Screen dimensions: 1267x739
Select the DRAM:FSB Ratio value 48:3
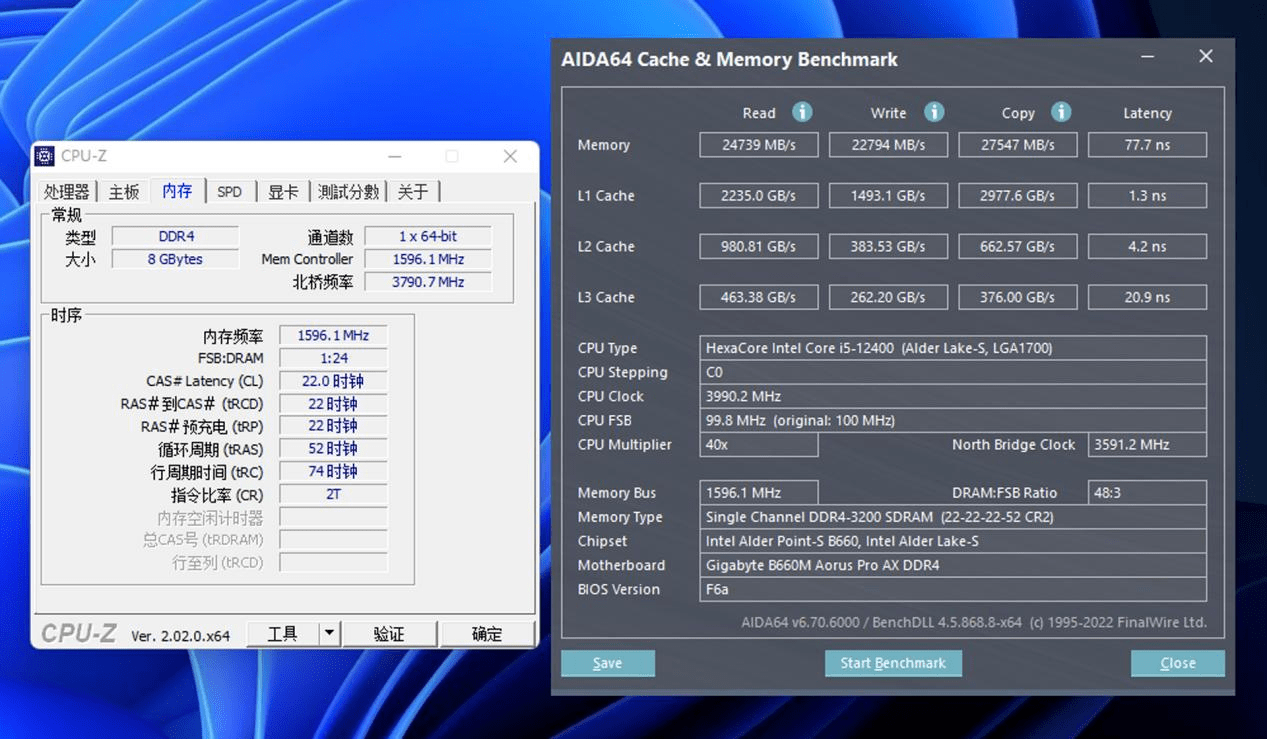click(1147, 492)
